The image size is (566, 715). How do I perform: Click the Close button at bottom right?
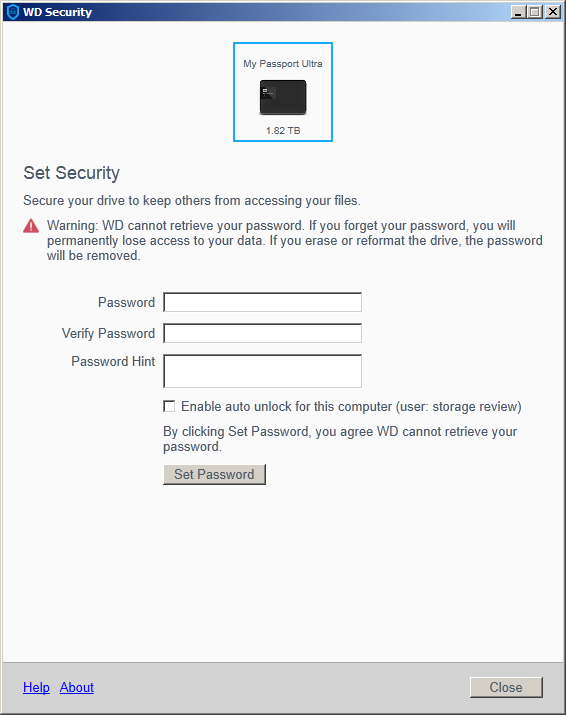click(506, 687)
